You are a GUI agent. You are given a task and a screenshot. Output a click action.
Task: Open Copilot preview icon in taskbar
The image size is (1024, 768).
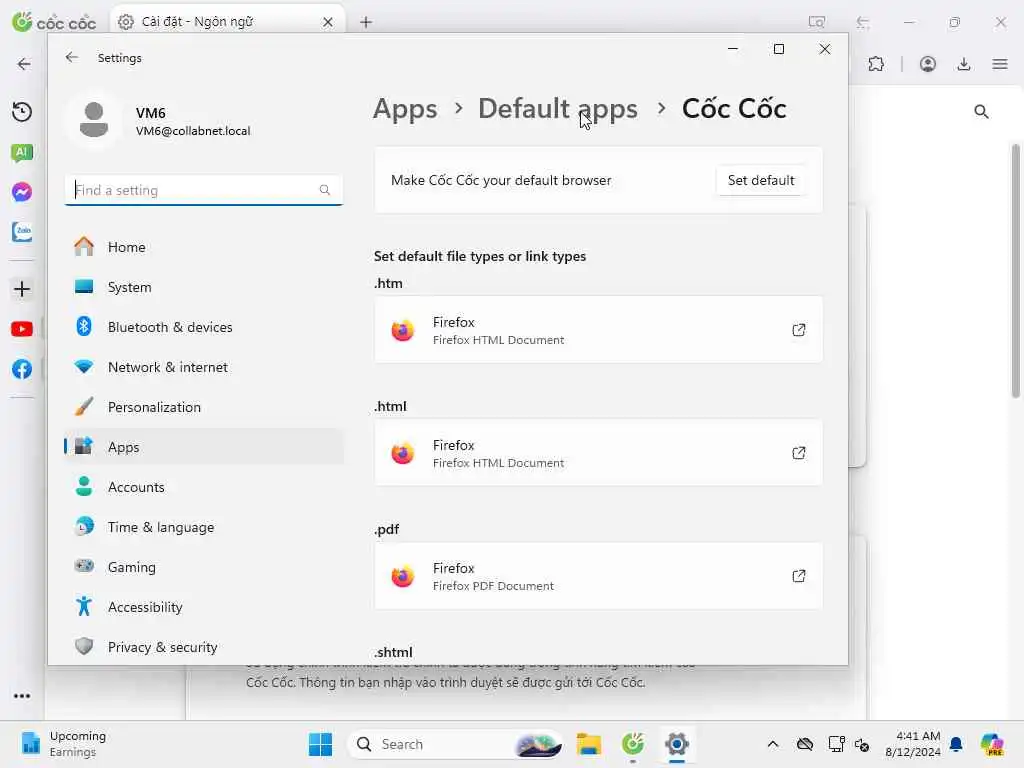(x=992, y=744)
